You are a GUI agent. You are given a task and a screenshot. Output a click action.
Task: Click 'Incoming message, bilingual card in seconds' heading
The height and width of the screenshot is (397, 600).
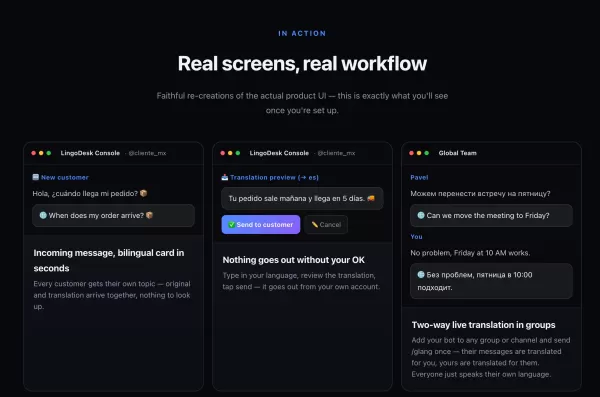109,260
